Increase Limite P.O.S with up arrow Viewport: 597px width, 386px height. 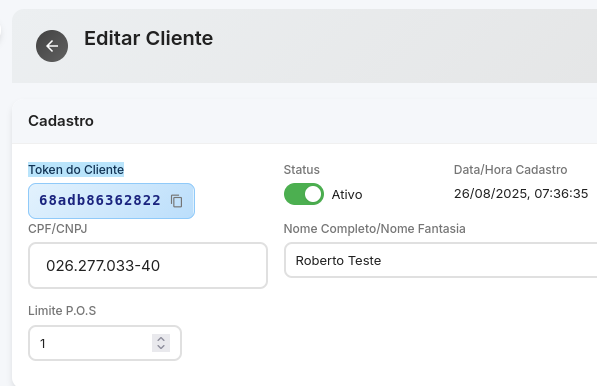coord(161,339)
